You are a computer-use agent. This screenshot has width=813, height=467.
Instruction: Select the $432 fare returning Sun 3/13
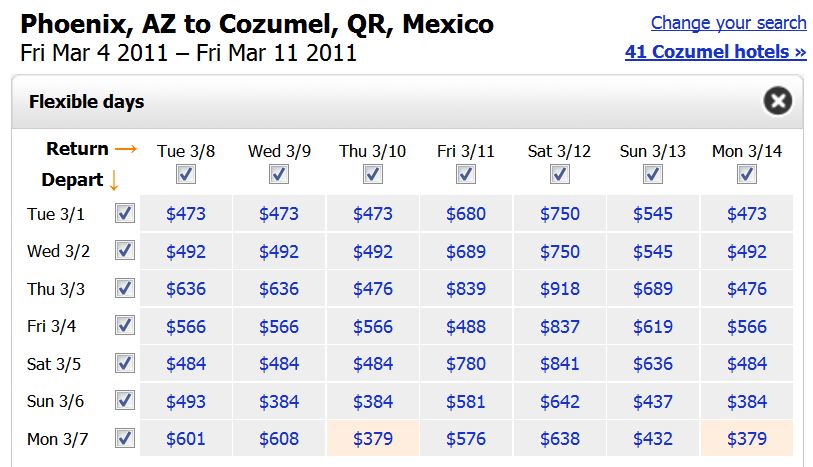point(653,439)
